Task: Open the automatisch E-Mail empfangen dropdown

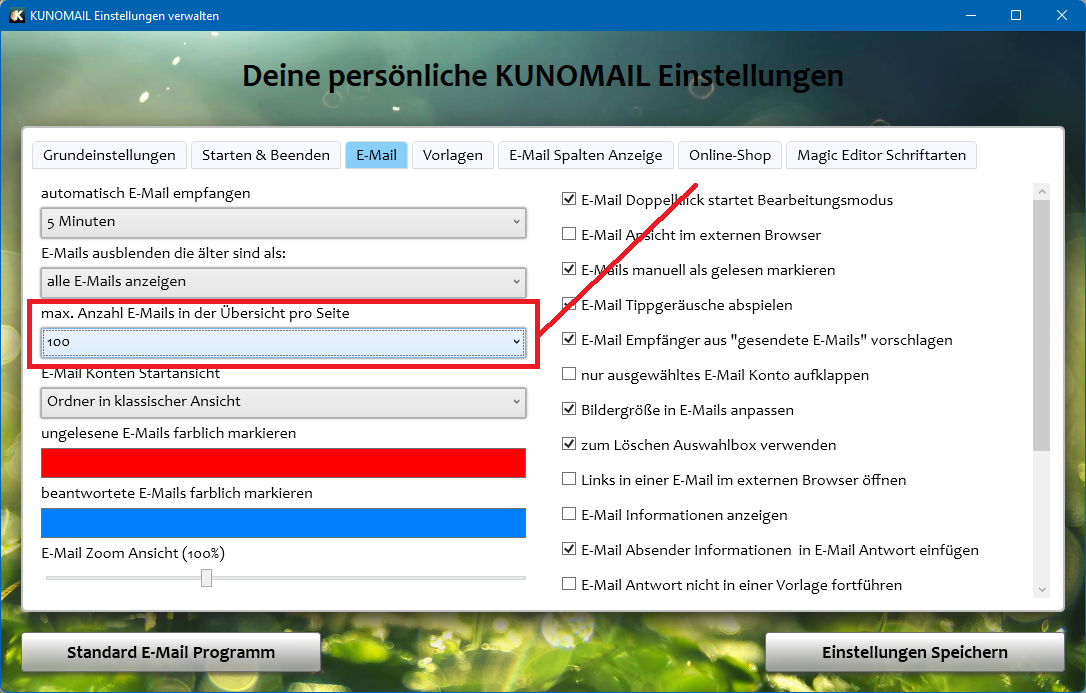Action: pyautogui.click(x=283, y=222)
